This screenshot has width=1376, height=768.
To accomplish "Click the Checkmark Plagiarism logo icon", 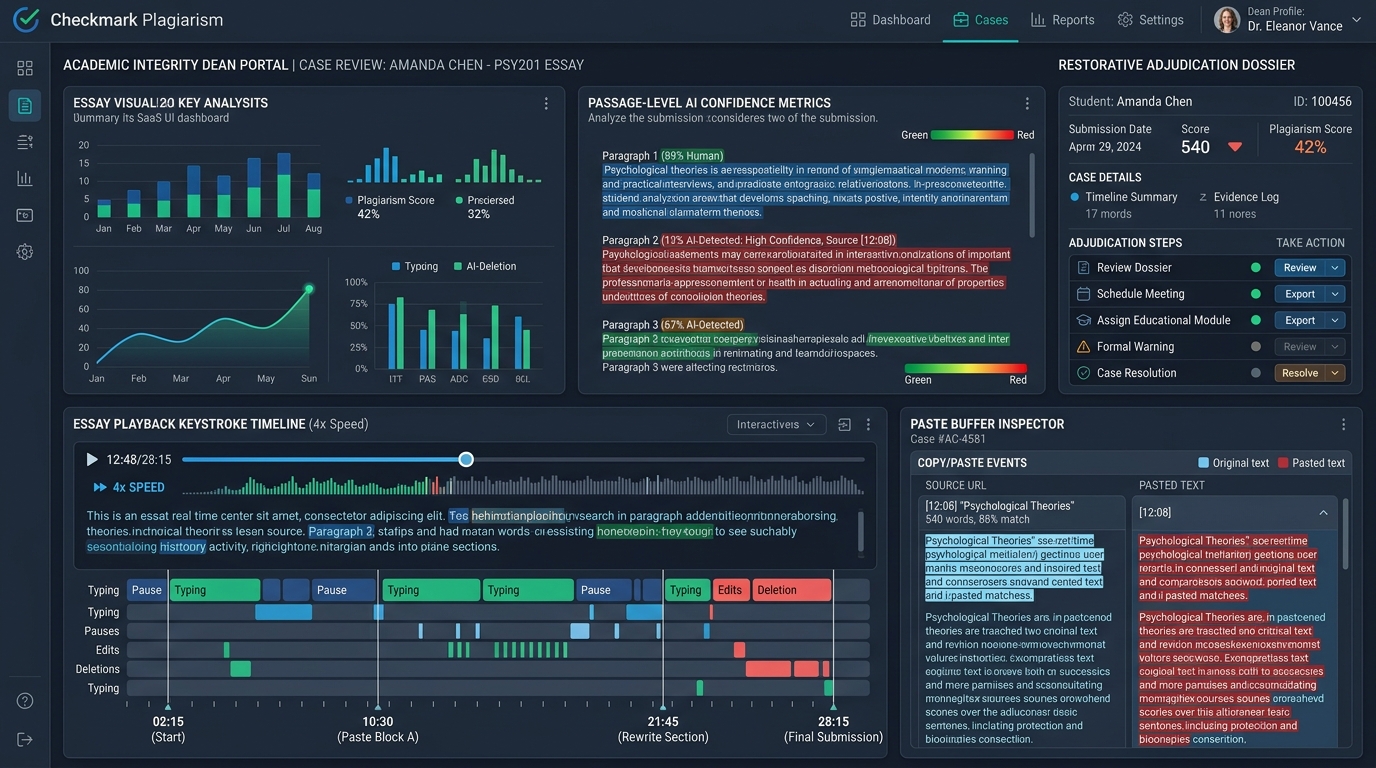I will click(x=26, y=20).
